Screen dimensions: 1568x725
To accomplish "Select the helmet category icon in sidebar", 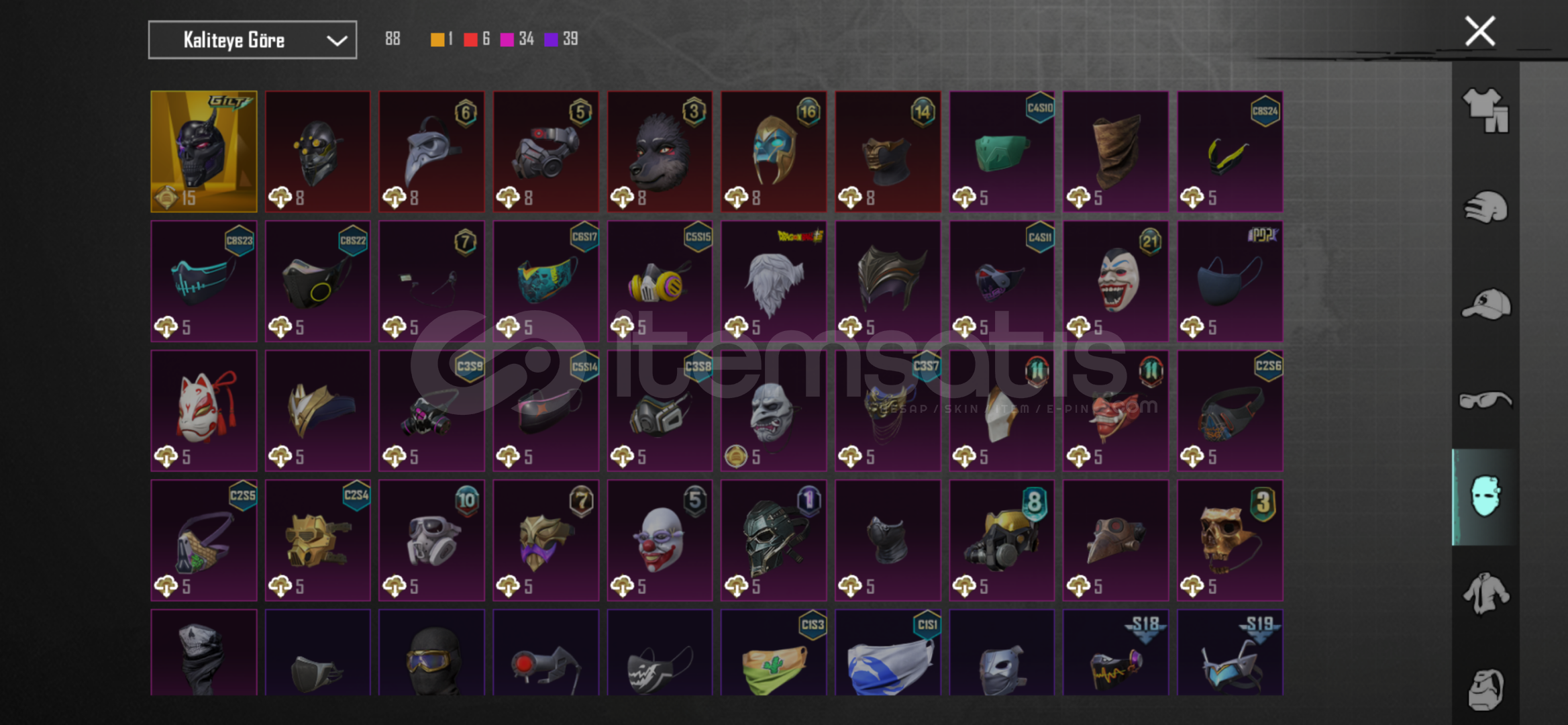I will (1485, 207).
